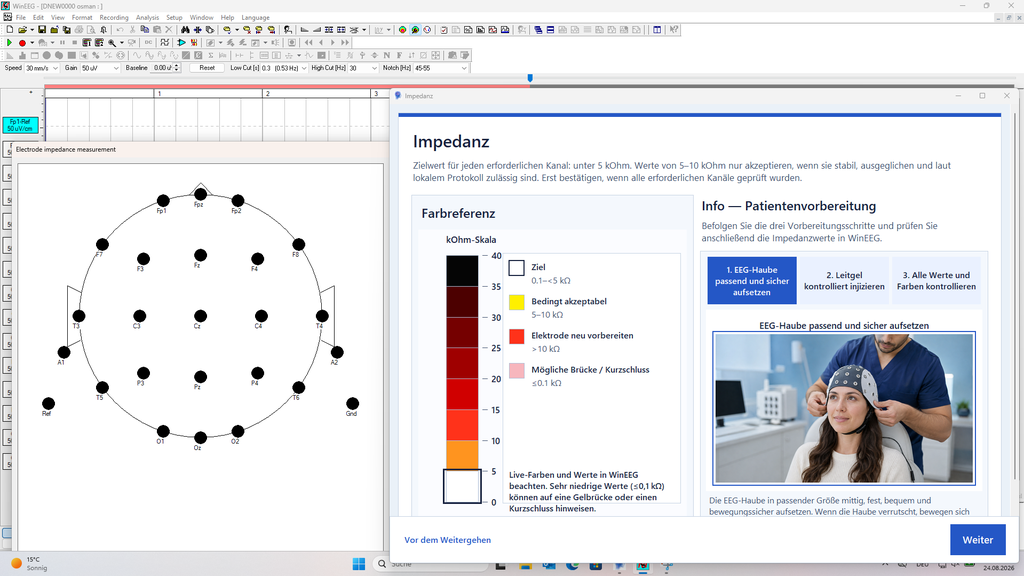
Task: Click the Fp1-Ref channel label
Action: (20, 125)
